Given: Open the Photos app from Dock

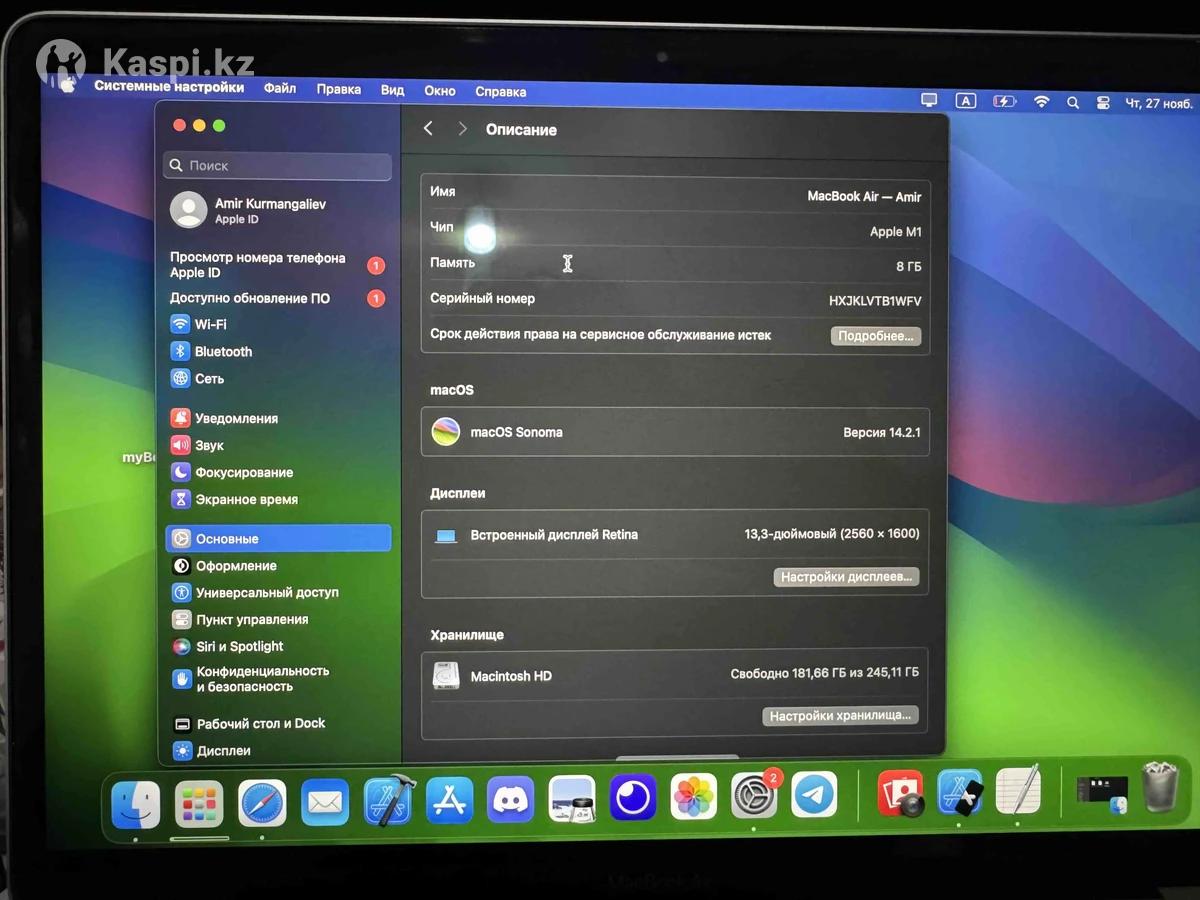Looking at the screenshot, I should coord(693,797).
